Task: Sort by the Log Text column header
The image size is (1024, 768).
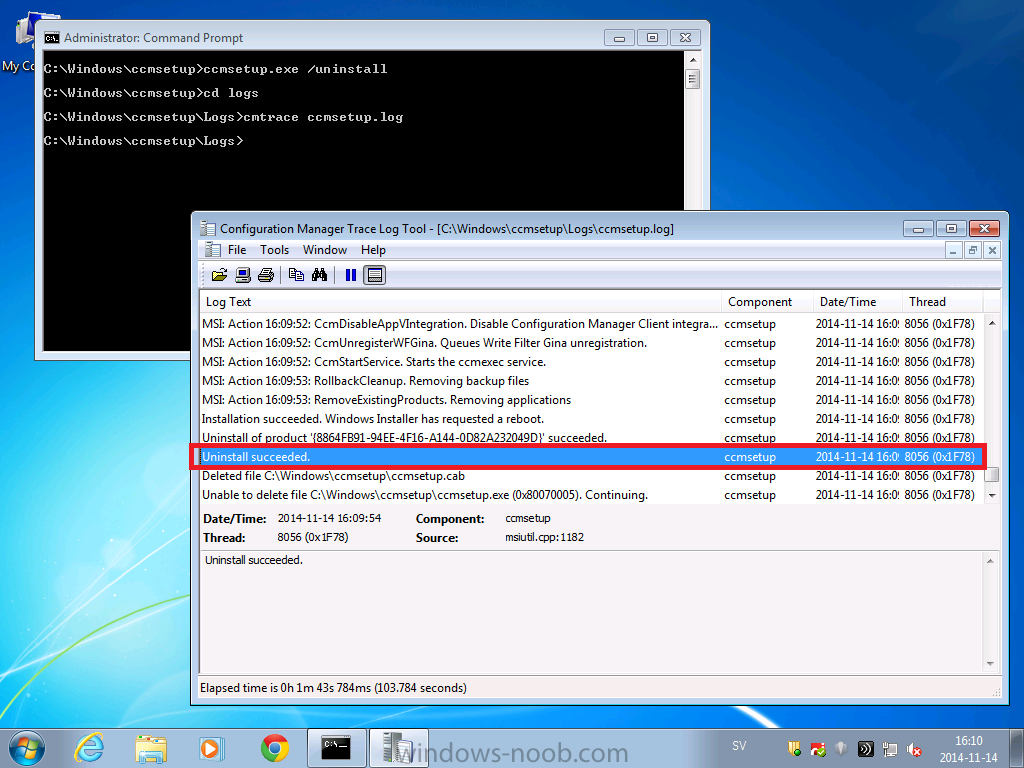Action: click(x=460, y=302)
